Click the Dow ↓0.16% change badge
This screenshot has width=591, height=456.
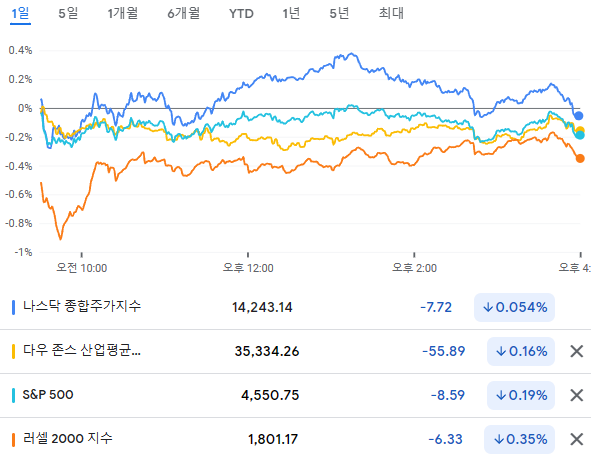point(521,352)
